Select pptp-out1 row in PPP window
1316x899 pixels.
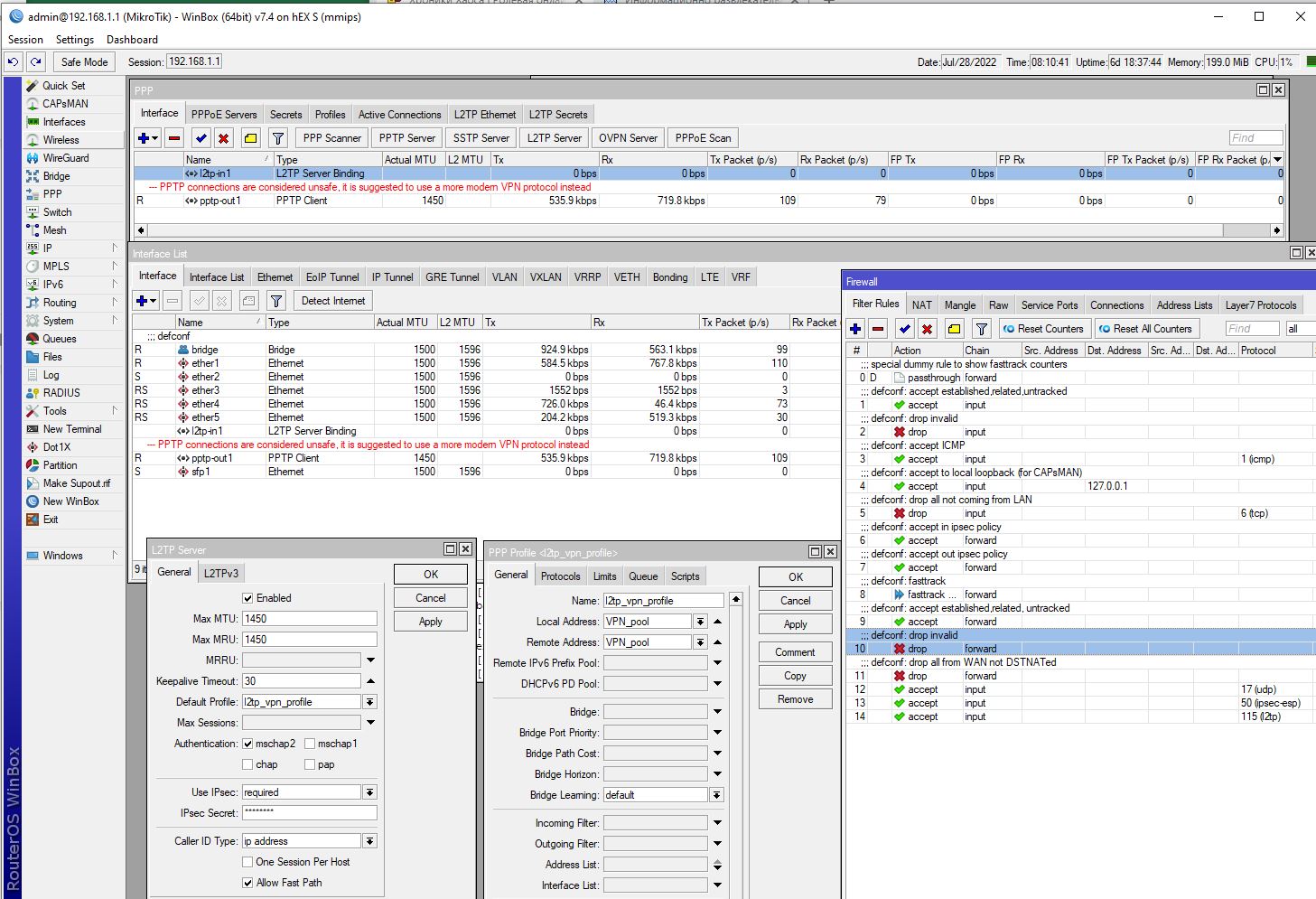709,201
